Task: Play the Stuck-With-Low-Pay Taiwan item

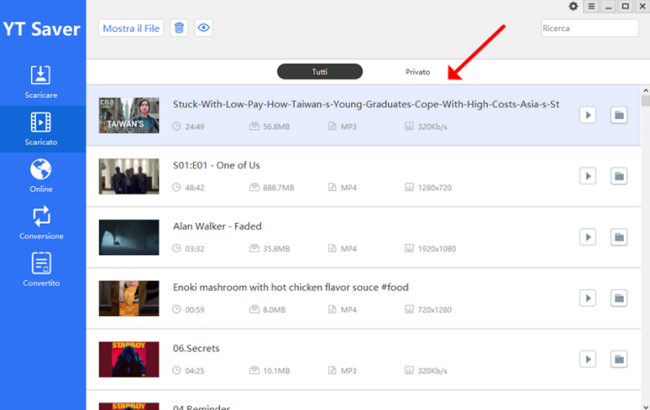Action: click(588, 115)
